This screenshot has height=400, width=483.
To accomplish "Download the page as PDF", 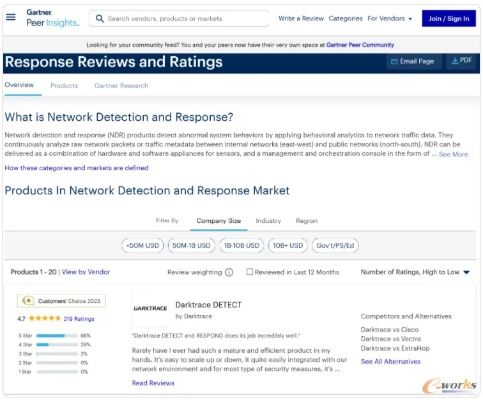I will click(461, 61).
